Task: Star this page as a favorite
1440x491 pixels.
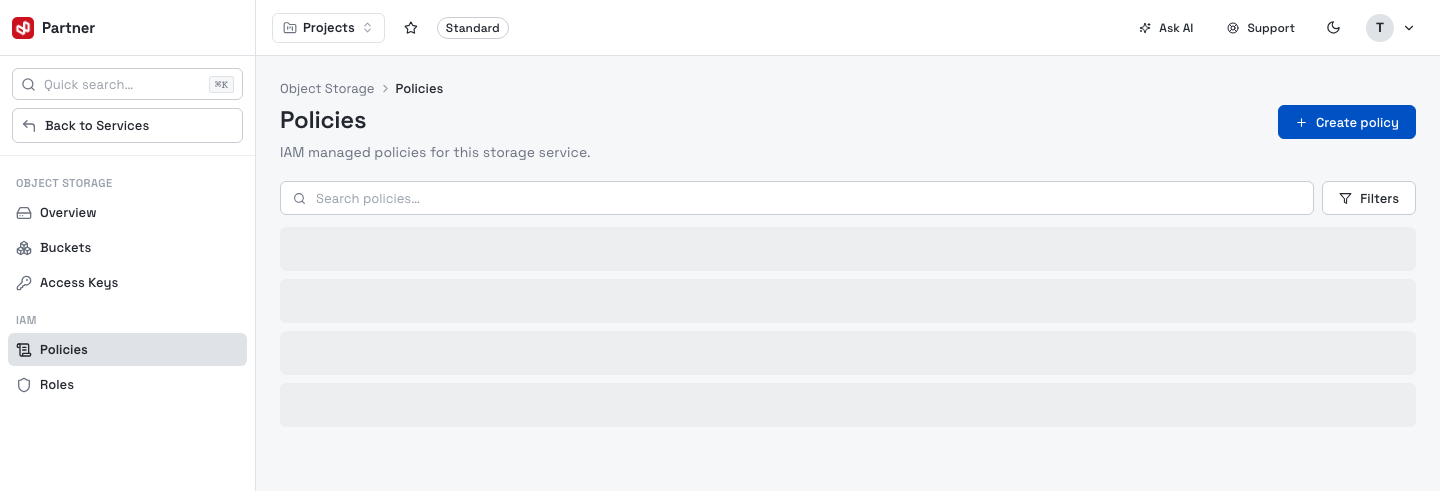Action: pyautogui.click(x=411, y=28)
